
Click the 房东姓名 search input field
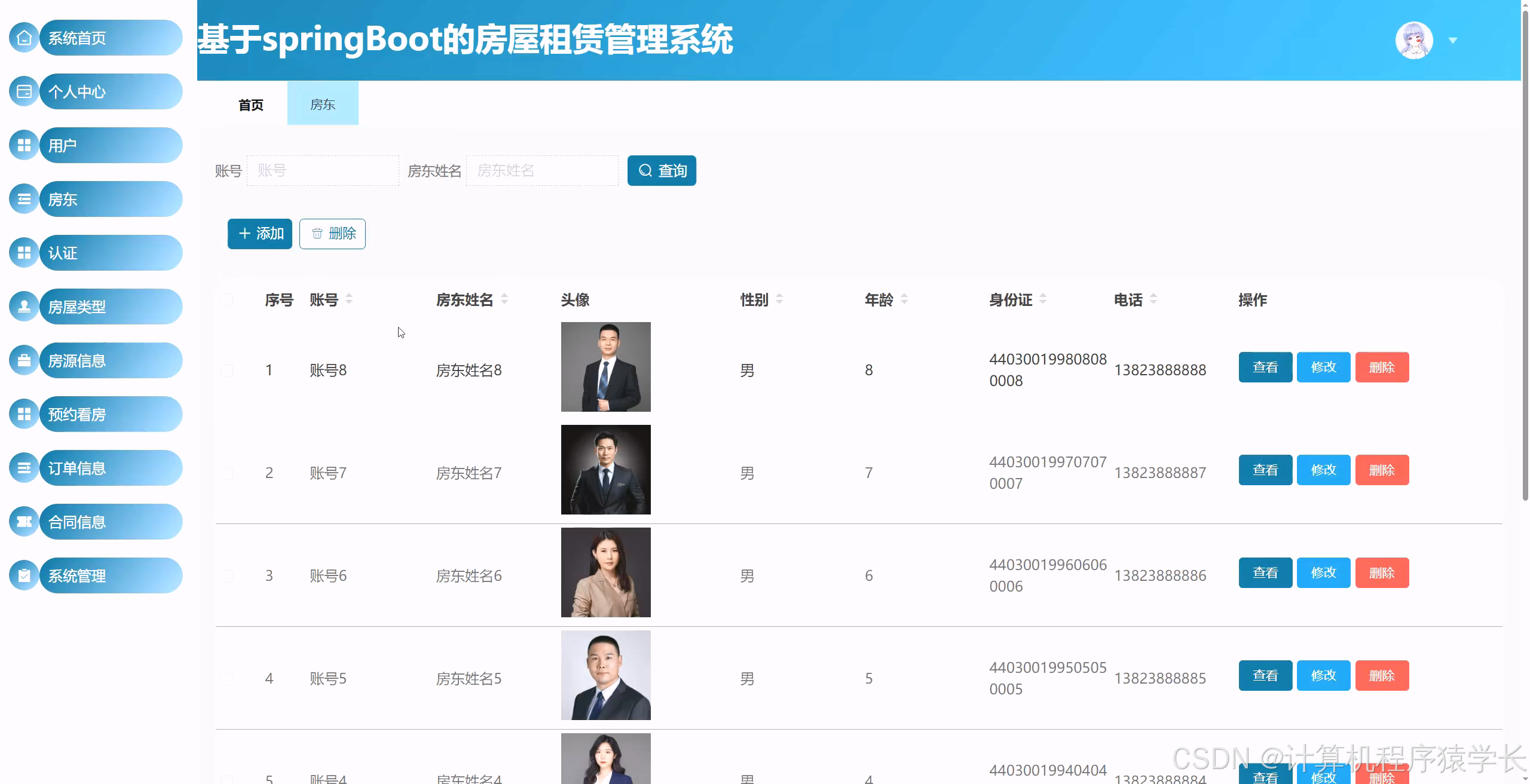click(x=541, y=170)
